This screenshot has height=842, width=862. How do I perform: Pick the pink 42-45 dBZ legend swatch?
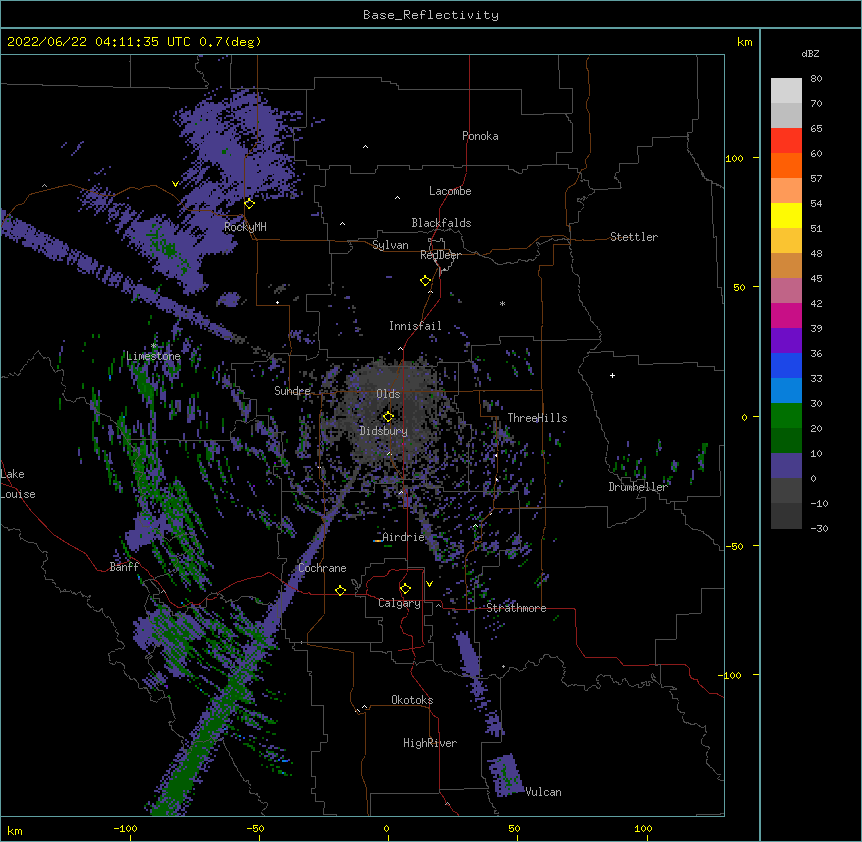(786, 291)
